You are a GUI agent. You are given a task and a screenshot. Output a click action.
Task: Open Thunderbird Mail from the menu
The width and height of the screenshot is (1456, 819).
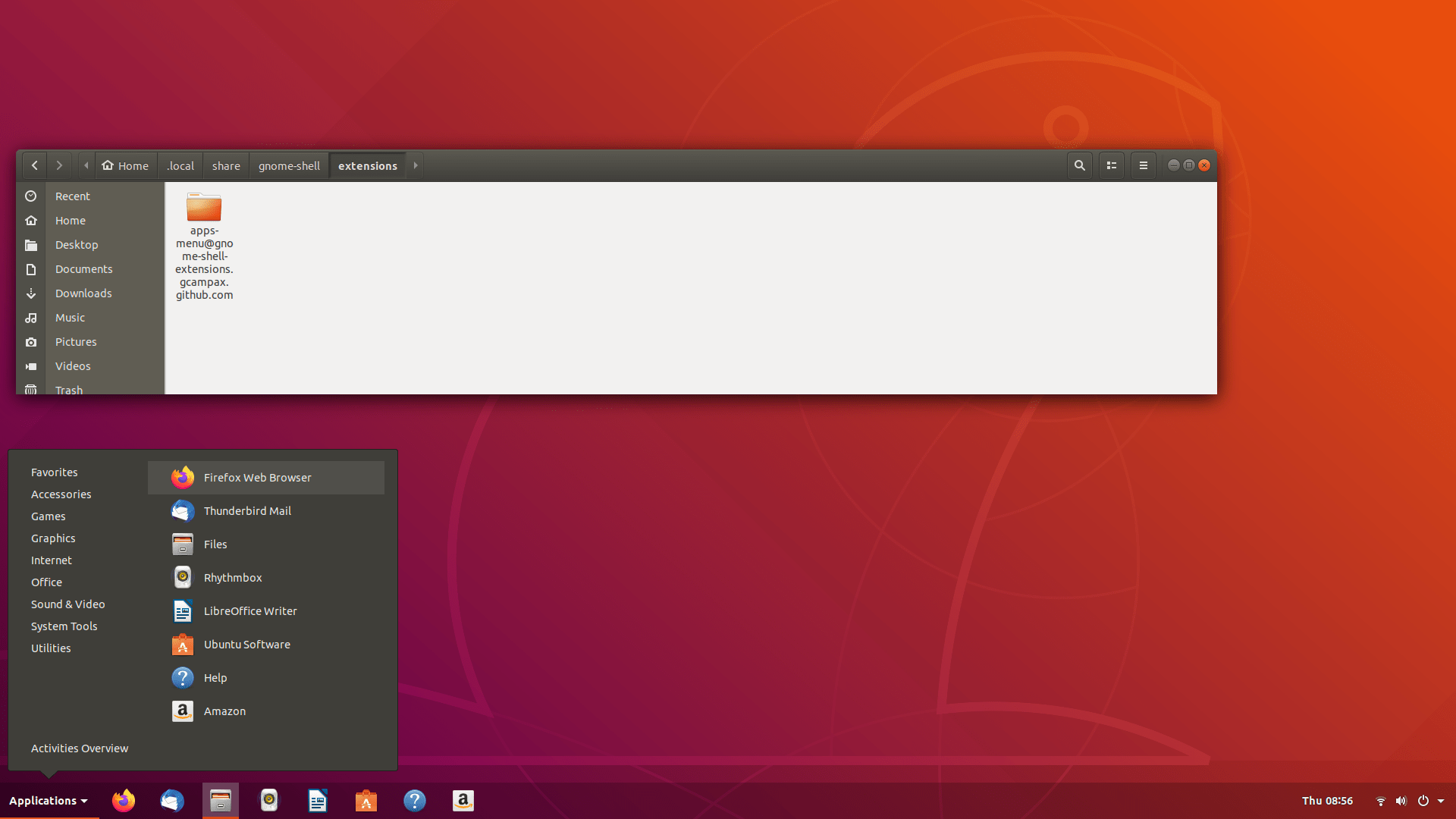[247, 511]
